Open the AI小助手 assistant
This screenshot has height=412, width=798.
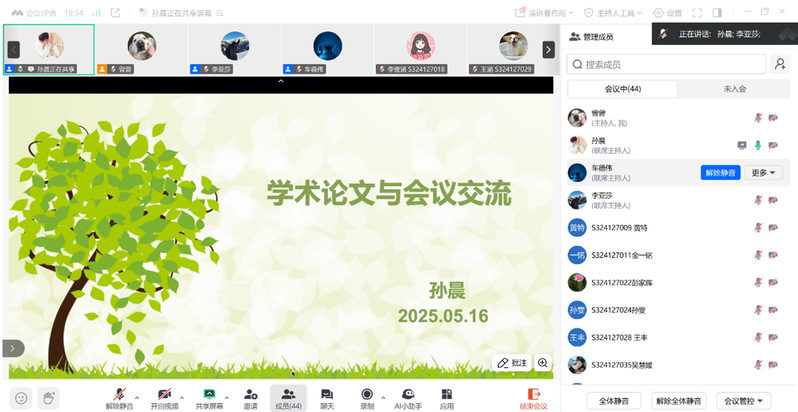click(407, 397)
